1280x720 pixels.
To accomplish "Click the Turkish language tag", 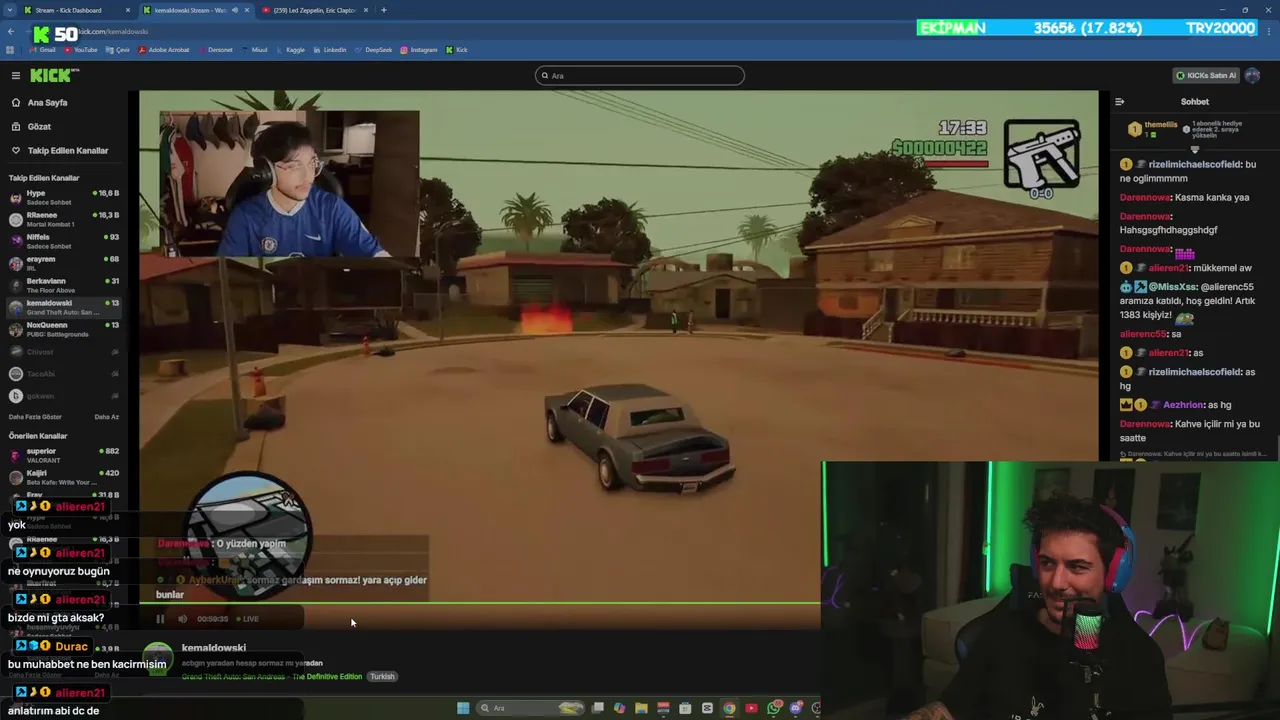I will (382, 677).
